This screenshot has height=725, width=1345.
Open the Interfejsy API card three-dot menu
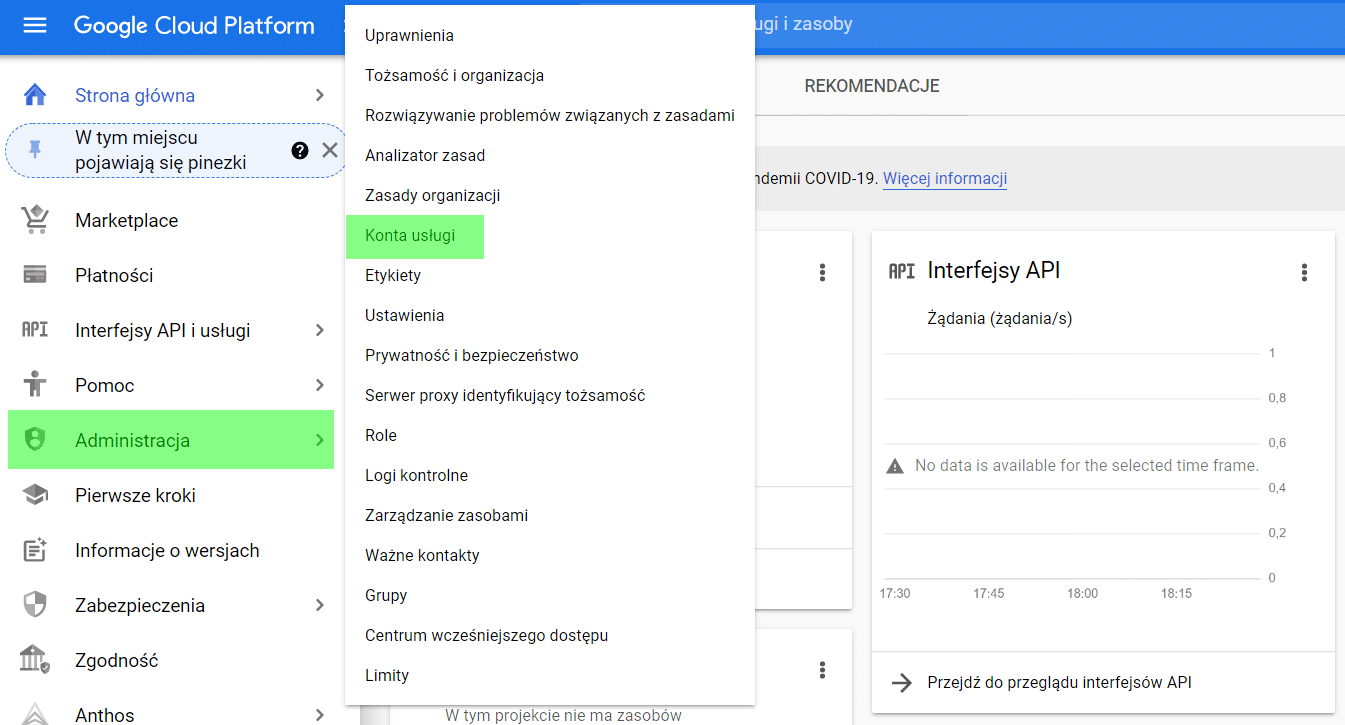click(1304, 272)
